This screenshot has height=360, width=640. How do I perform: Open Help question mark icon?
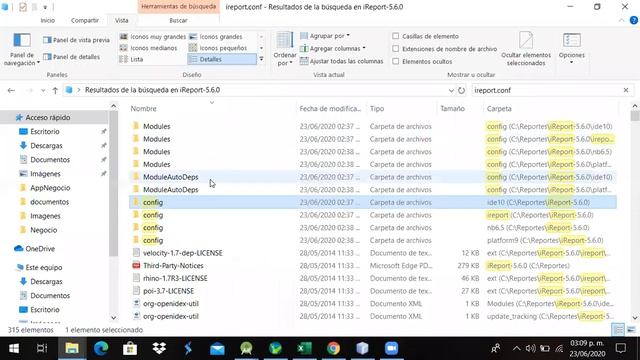pyautogui.click(x=633, y=20)
